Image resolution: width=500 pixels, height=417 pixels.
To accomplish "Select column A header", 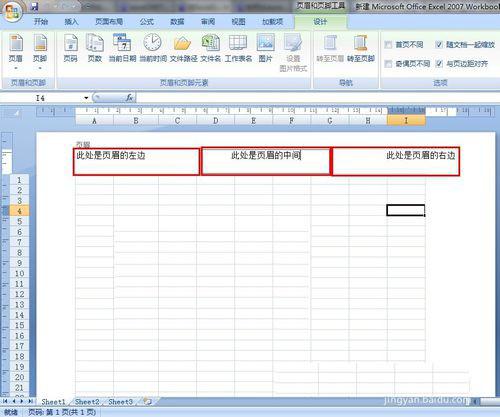I will point(94,121).
